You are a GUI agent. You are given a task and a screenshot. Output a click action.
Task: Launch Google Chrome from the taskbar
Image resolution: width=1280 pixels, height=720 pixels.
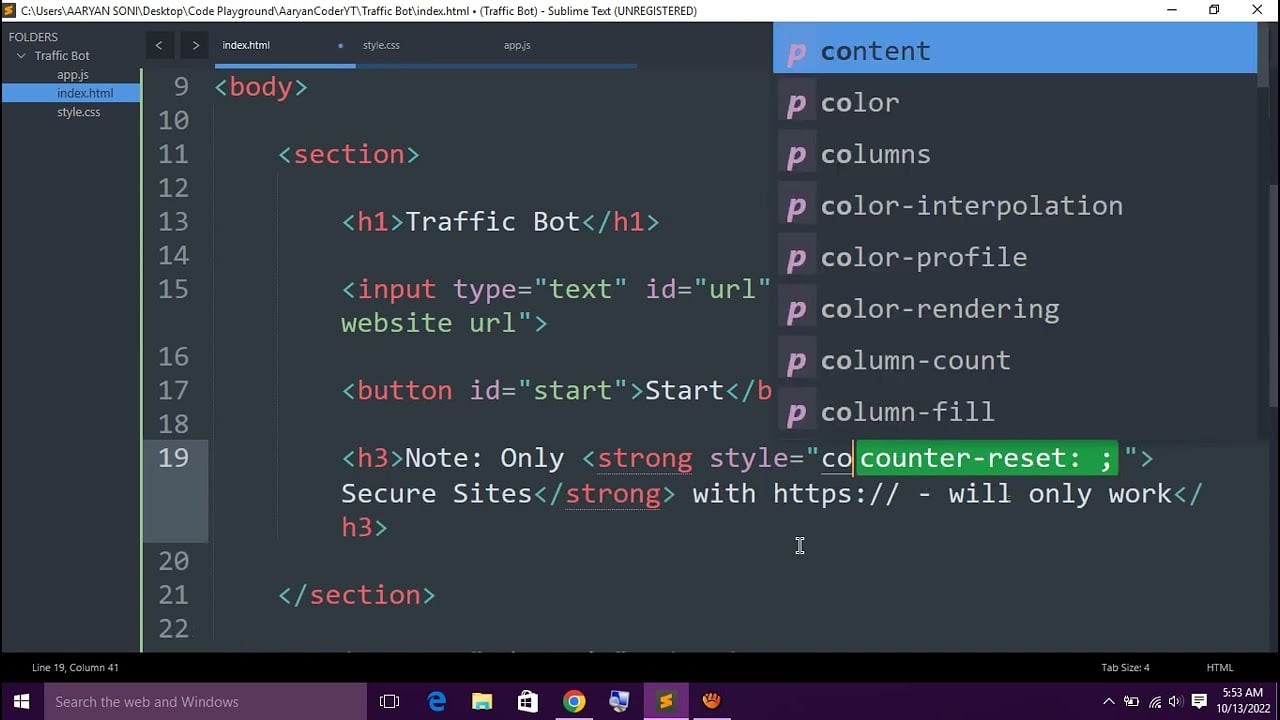(x=574, y=701)
